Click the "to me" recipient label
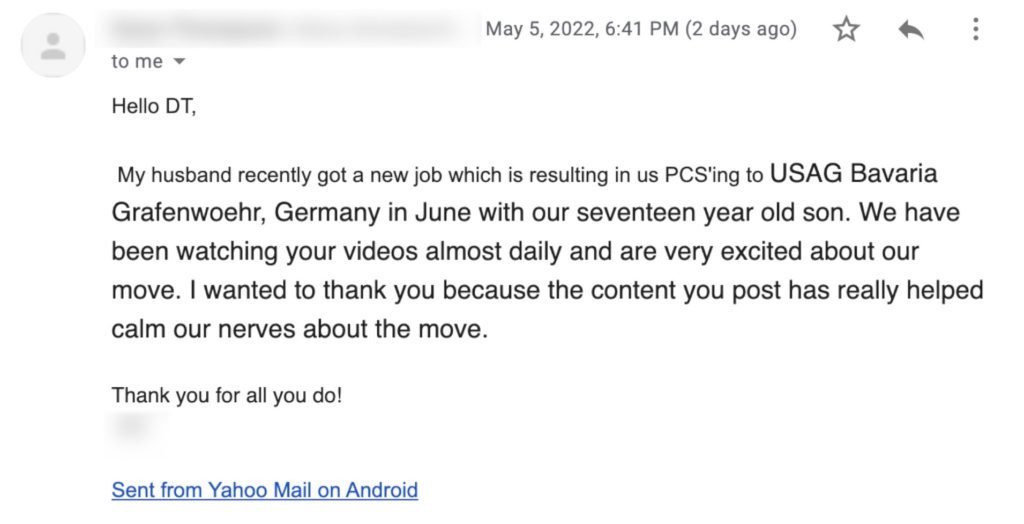The image size is (1024, 524). 137,62
